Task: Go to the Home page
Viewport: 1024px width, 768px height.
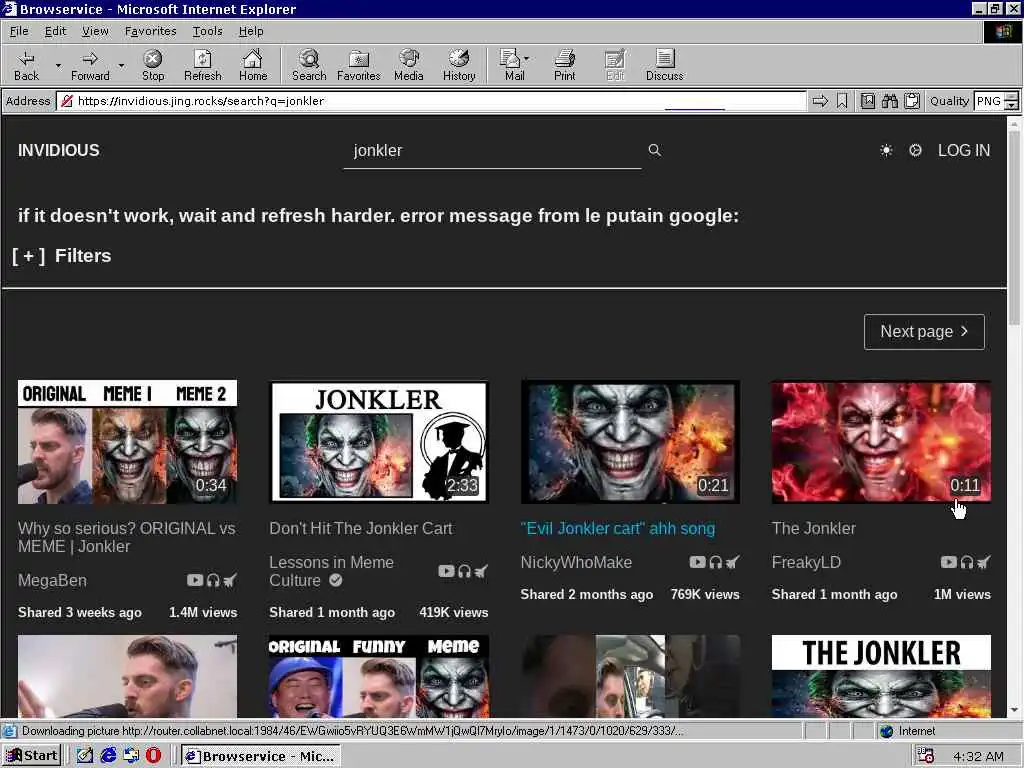Action: 253,65
